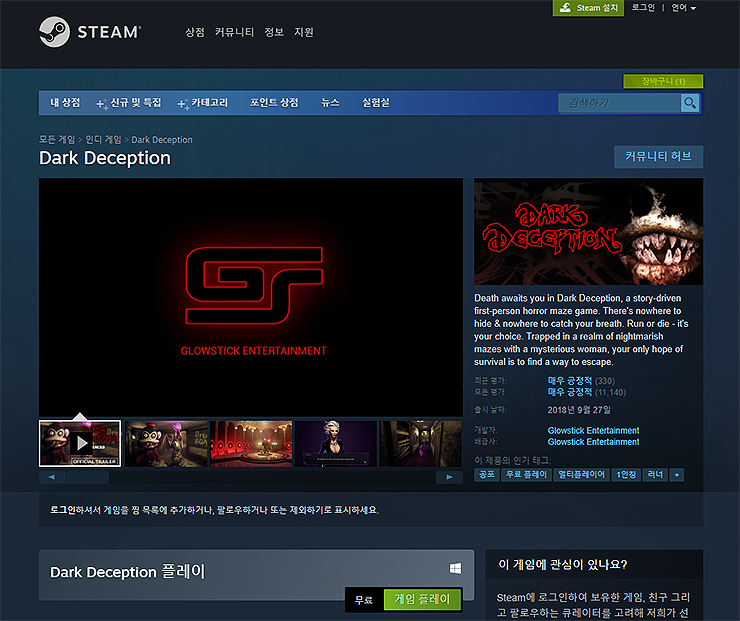Select the 공포 tag
740x621 pixels.
click(x=487, y=475)
